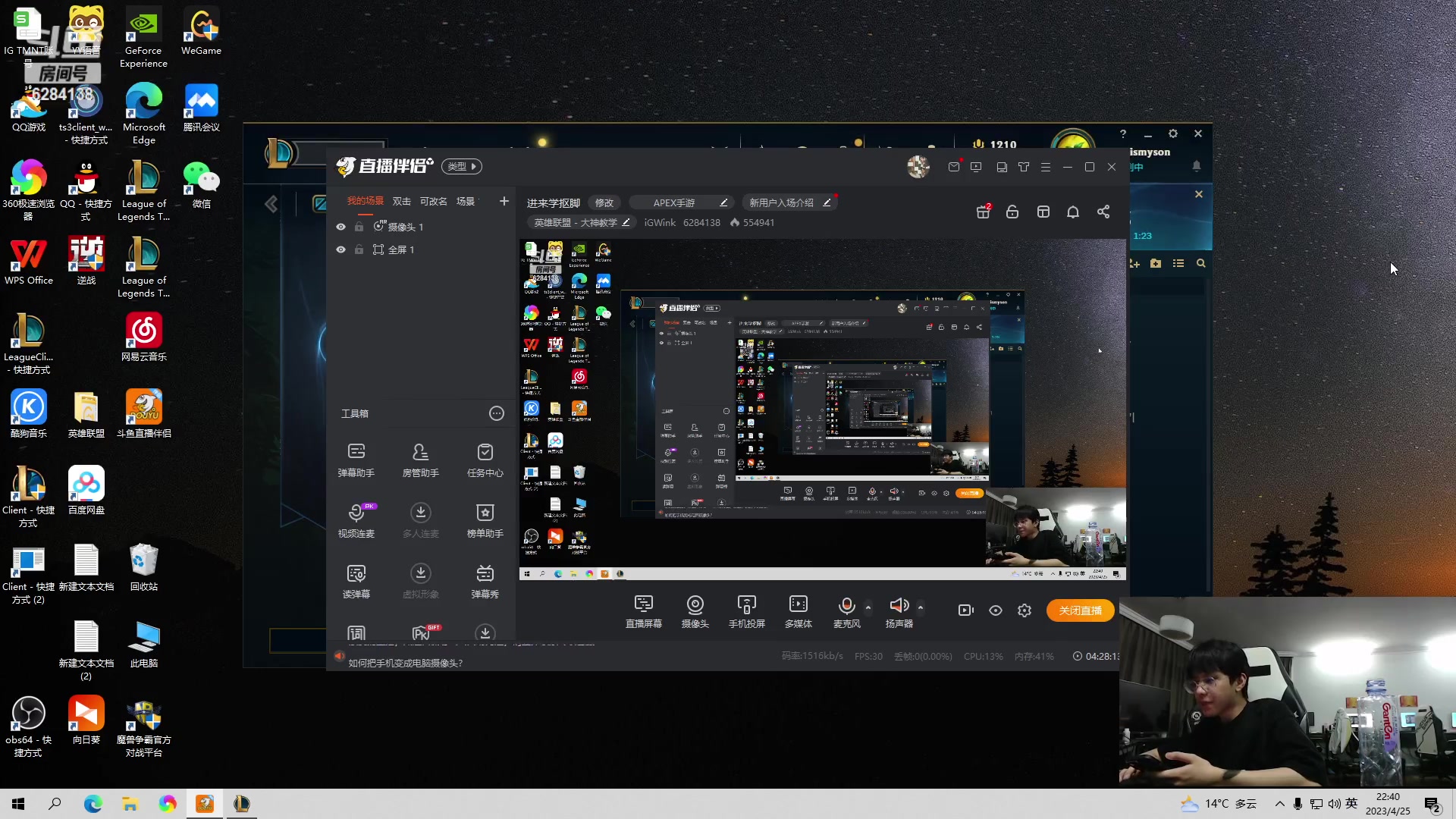Viewport: 1456px width, 819px height.
Task: Add a new scene with plus icon
Action: pos(504,201)
